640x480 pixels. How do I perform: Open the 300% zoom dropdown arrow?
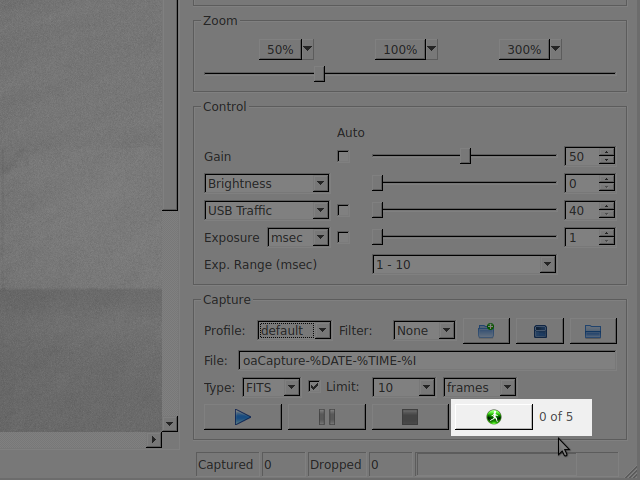pos(556,49)
